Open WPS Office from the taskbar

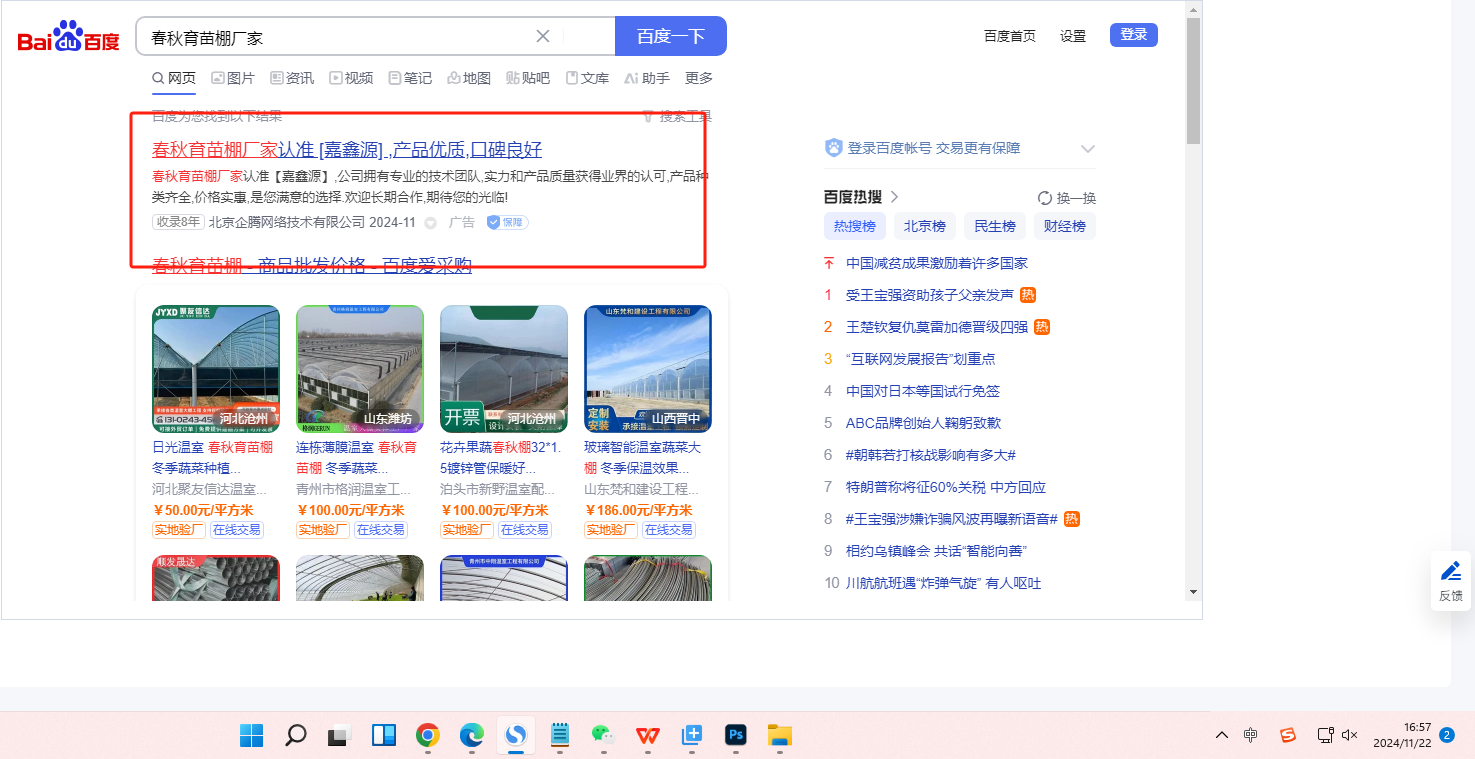[648, 736]
